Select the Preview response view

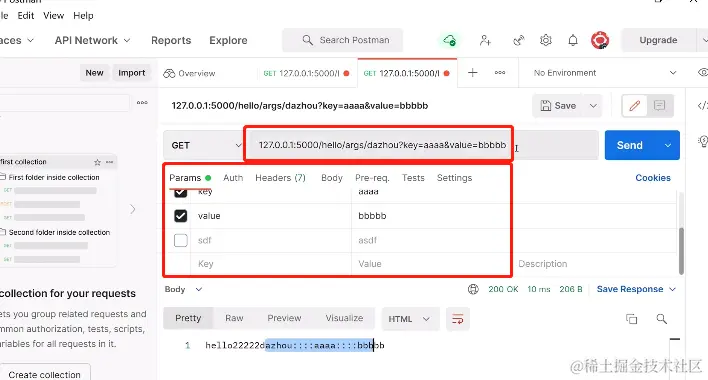click(x=284, y=318)
